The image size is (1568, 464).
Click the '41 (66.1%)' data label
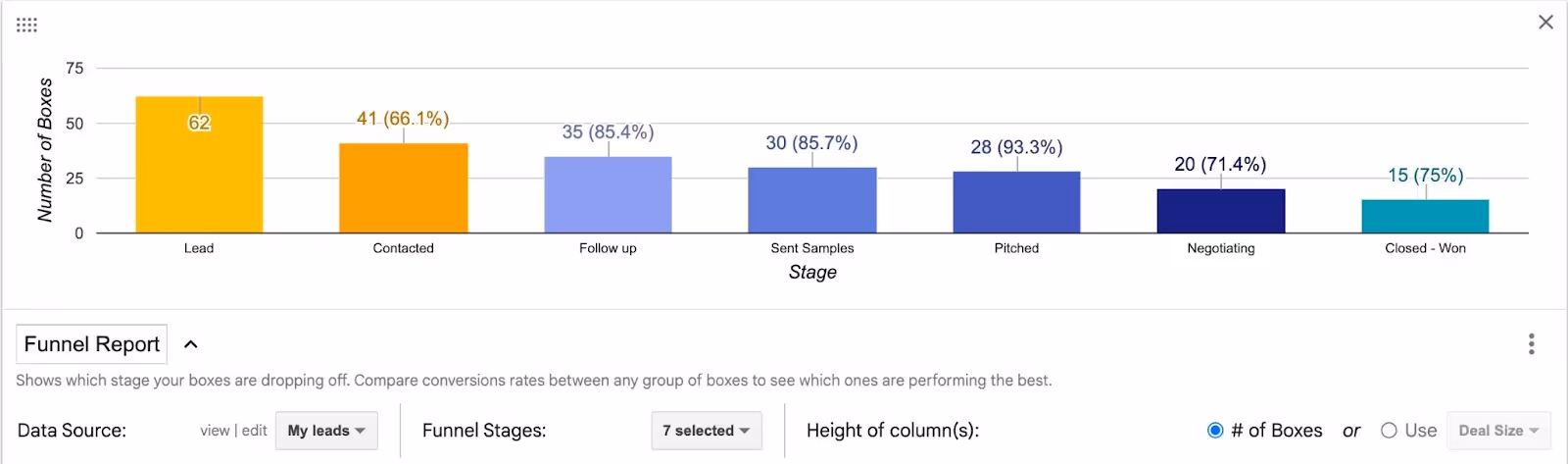click(x=403, y=119)
